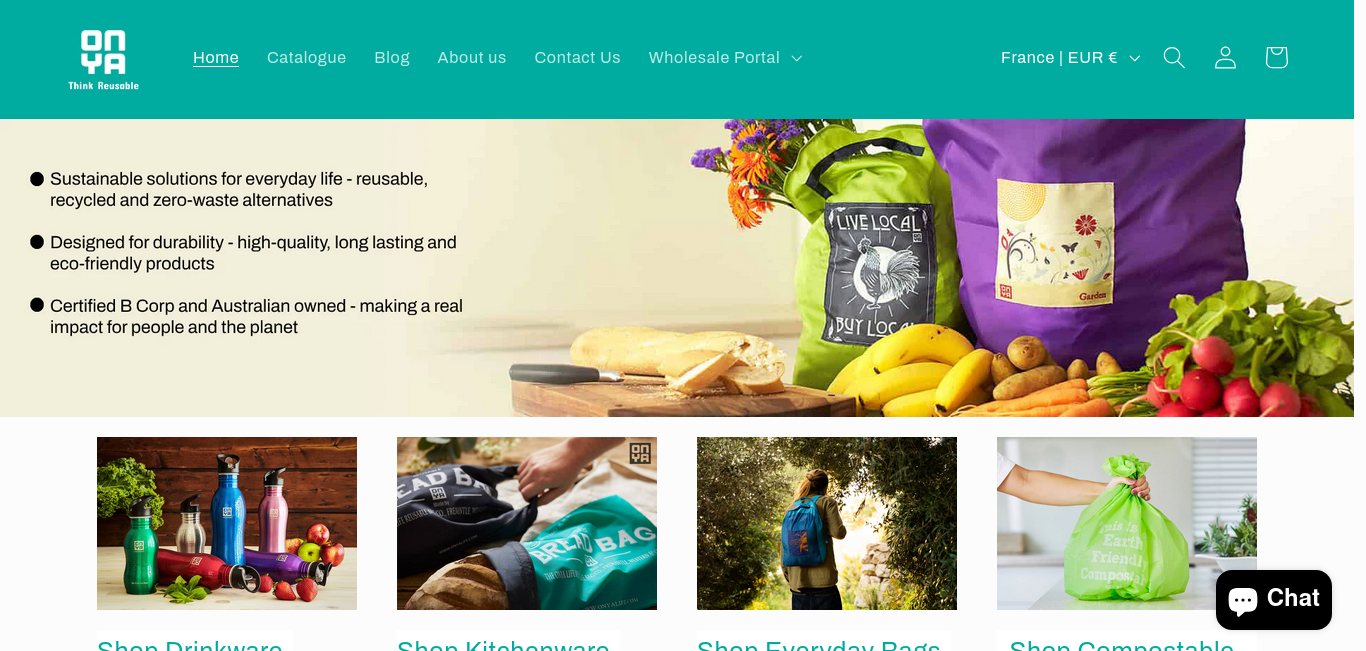
Task: Open the Catalogue menu item
Action: click(307, 58)
